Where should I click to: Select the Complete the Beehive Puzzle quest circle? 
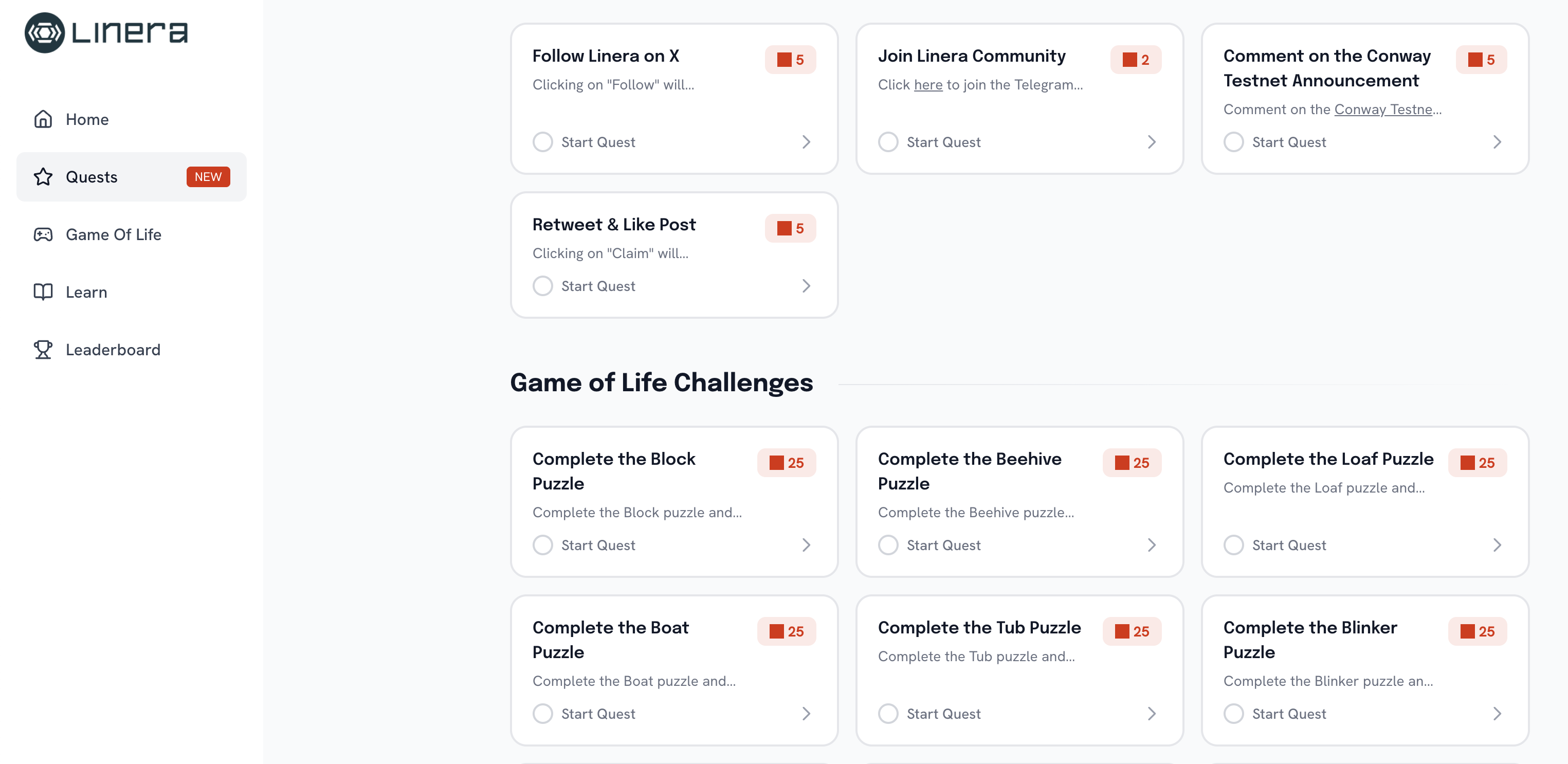coord(887,545)
